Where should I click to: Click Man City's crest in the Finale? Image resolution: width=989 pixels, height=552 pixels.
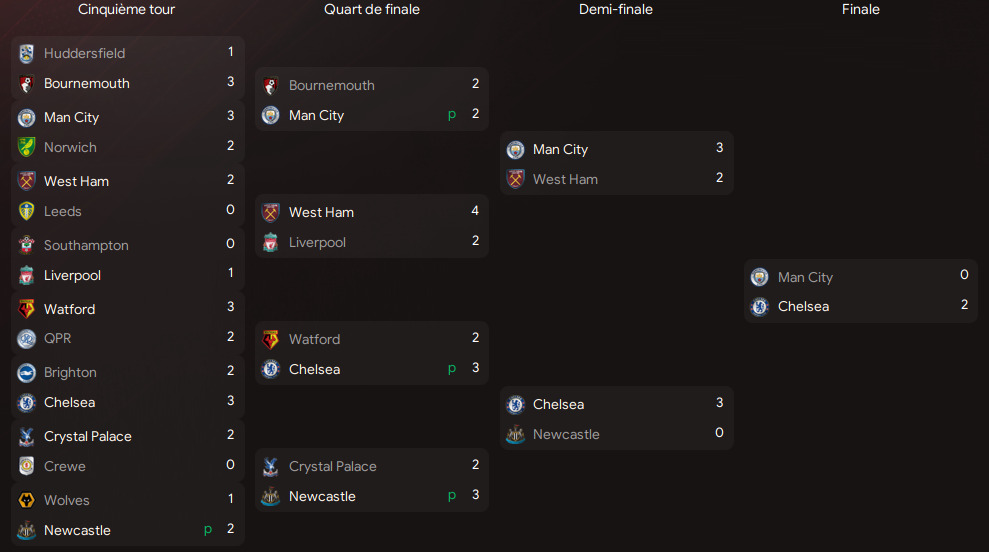pyautogui.click(x=760, y=277)
